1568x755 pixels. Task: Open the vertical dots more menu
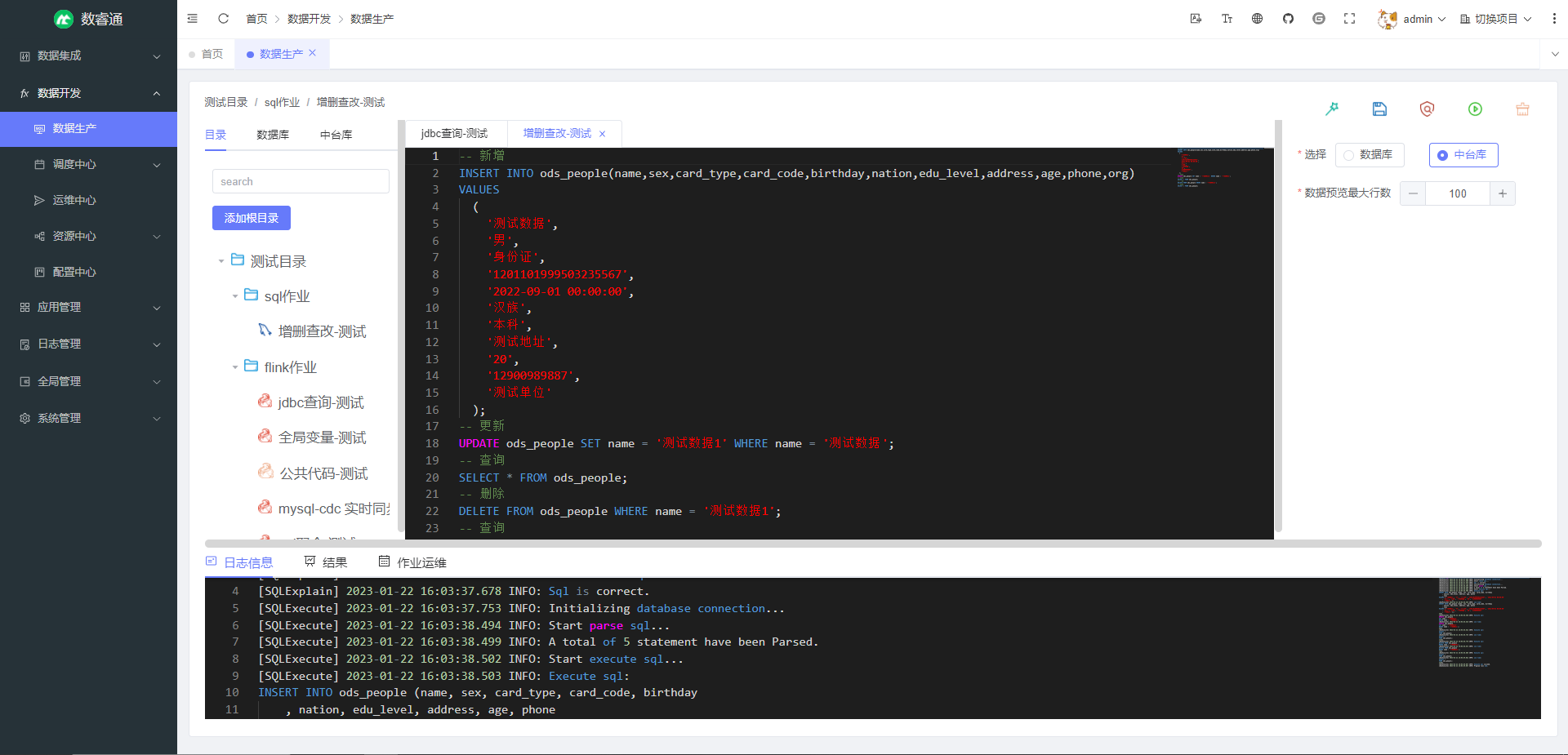(x=1554, y=18)
